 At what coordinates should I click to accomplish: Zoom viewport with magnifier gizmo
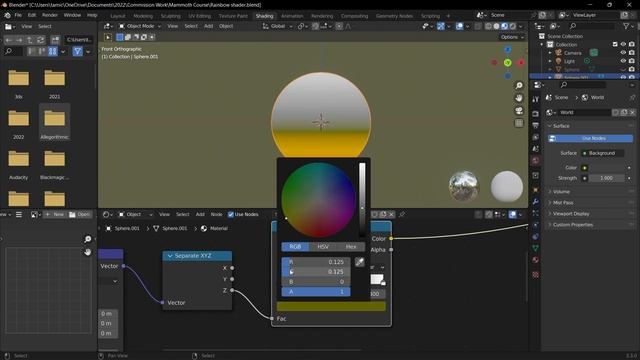tap(519, 85)
